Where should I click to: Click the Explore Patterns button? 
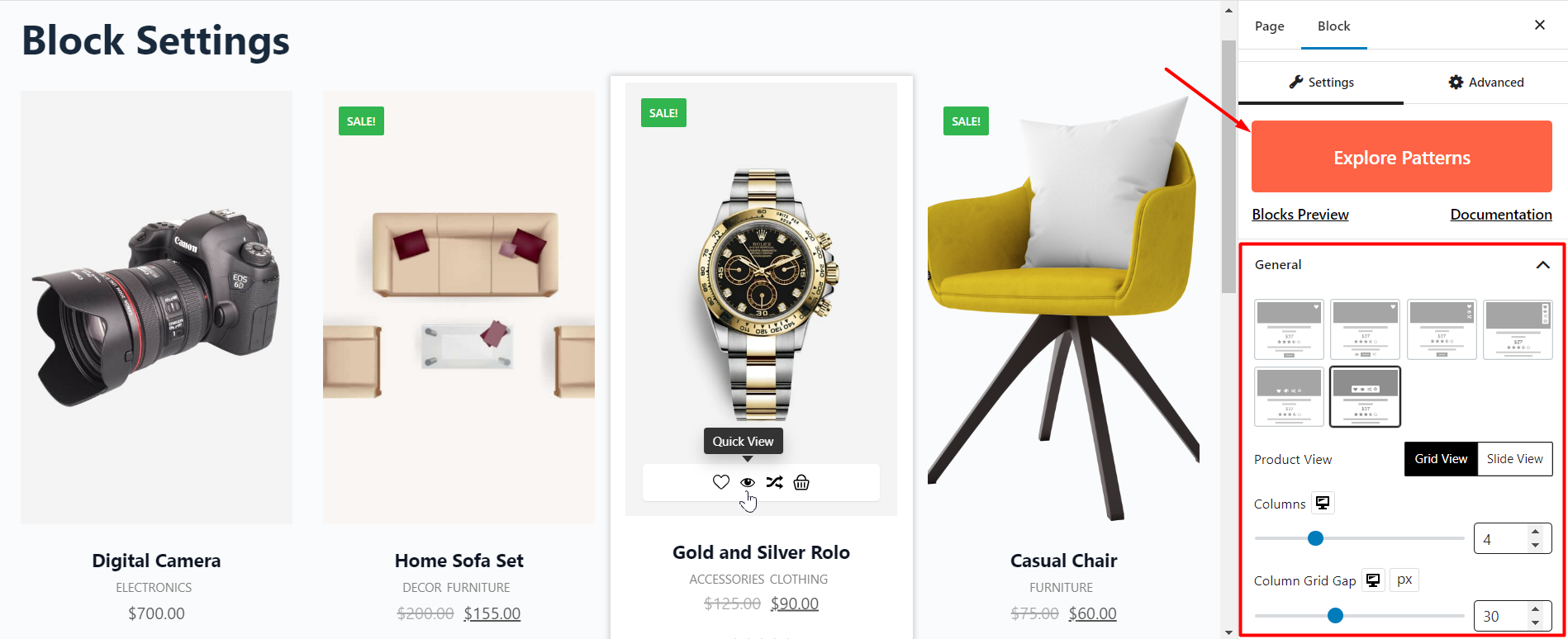click(x=1402, y=157)
